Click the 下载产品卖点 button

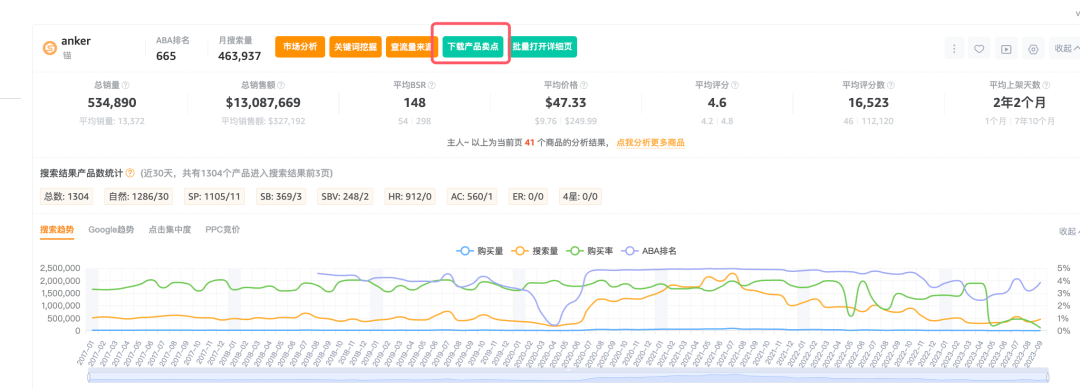click(473, 47)
